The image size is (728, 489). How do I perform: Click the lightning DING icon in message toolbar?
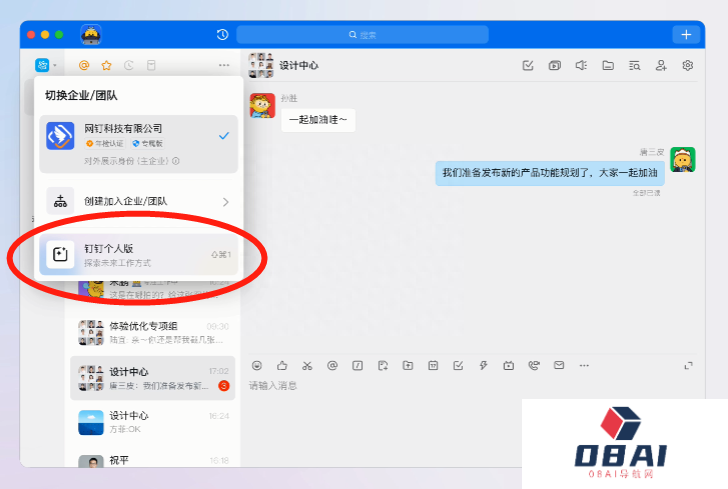(483, 366)
